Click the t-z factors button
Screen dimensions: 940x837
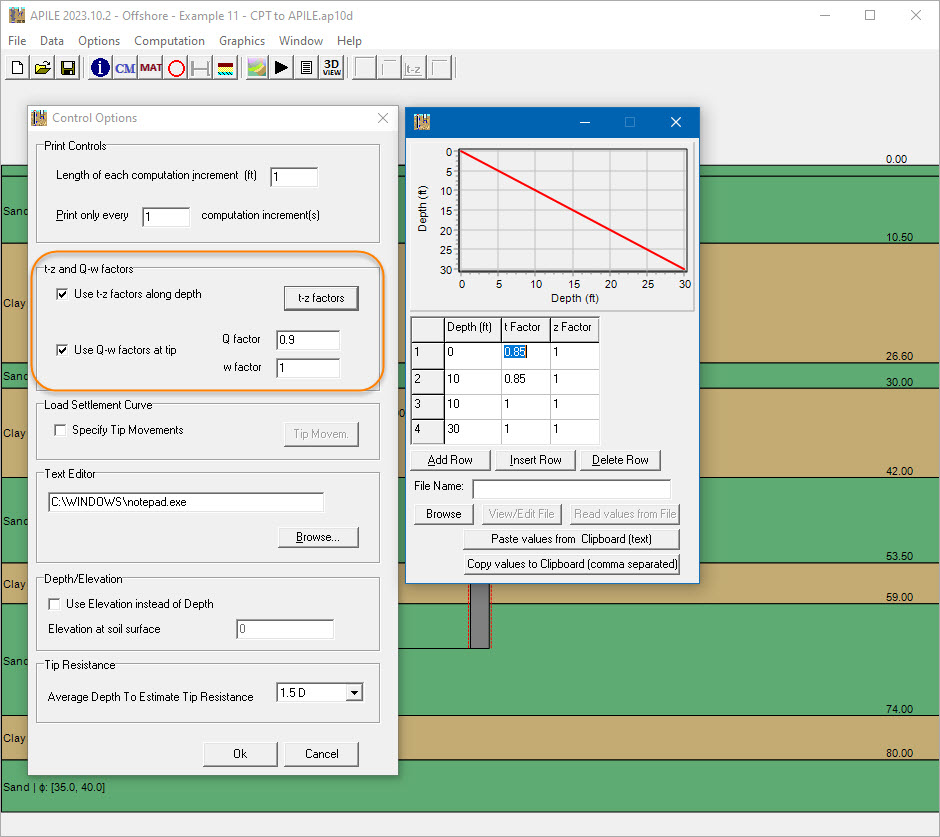[321, 298]
